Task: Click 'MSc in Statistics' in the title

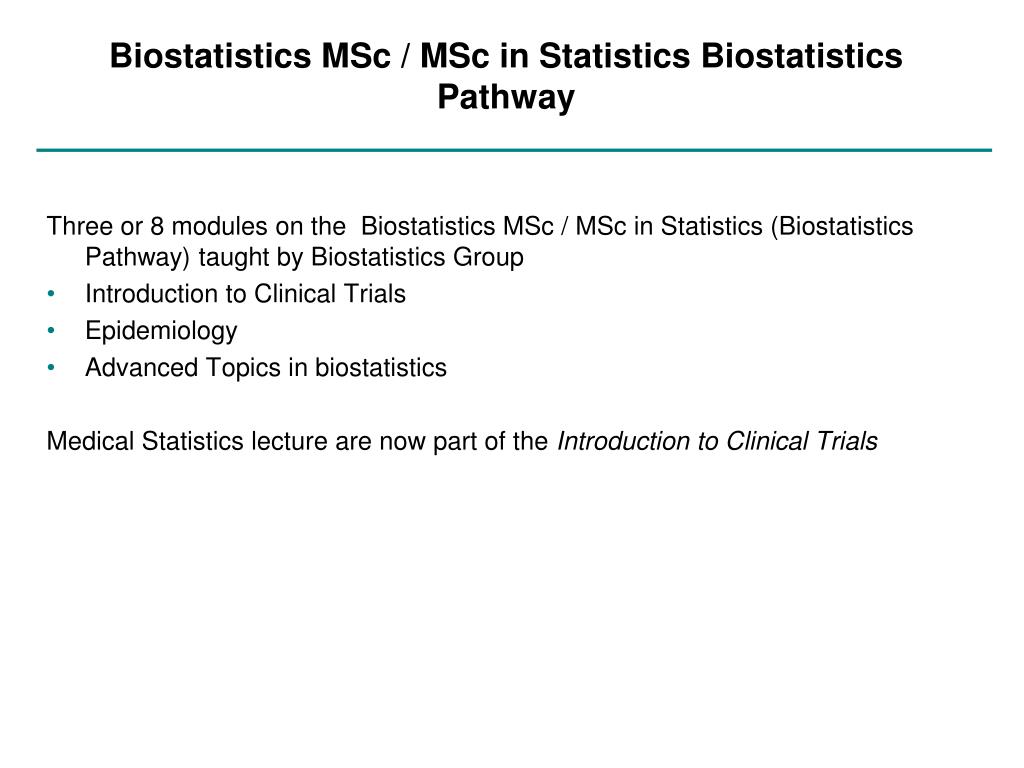Action: (x=555, y=56)
